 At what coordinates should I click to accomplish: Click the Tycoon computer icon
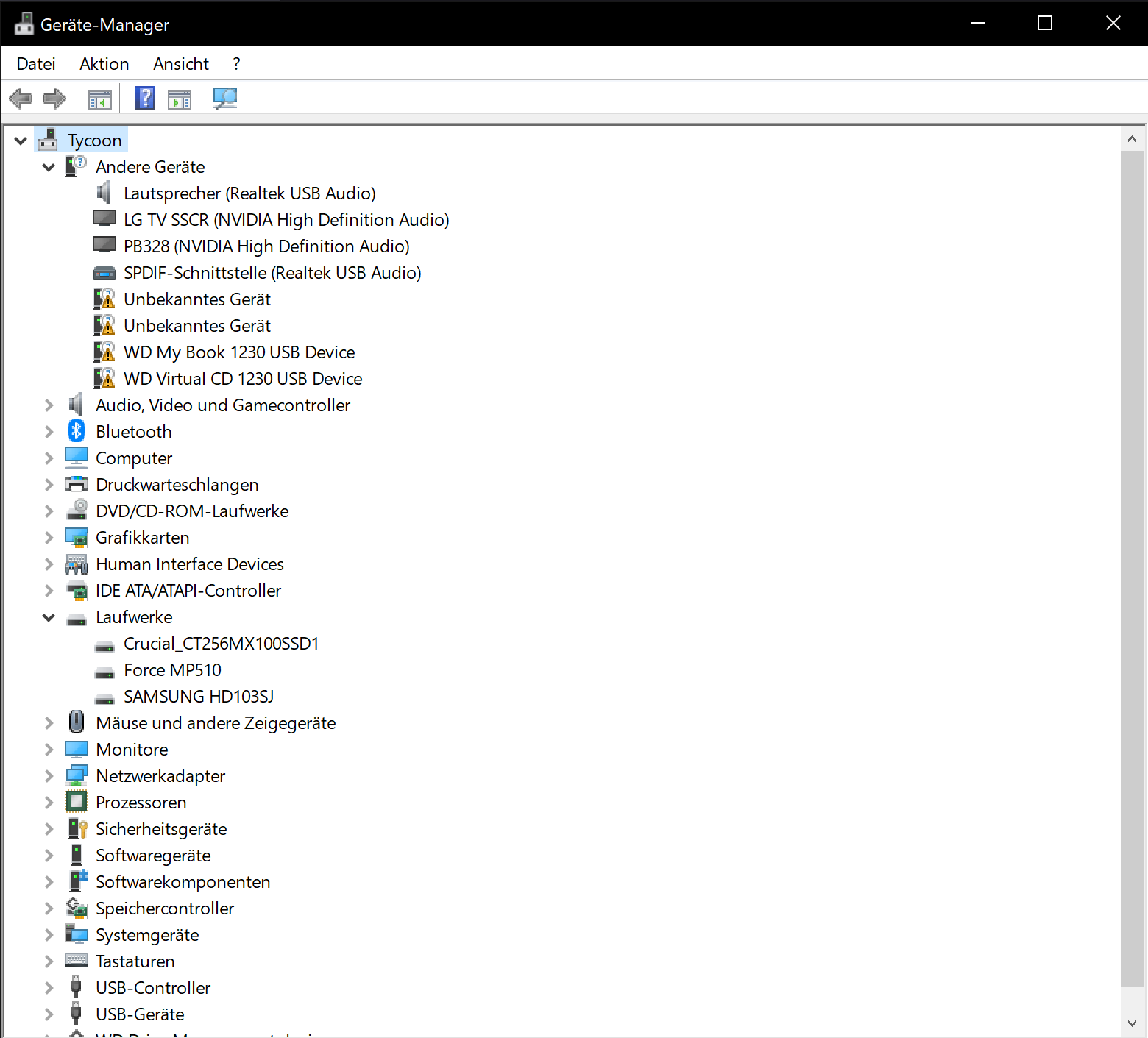49,140
